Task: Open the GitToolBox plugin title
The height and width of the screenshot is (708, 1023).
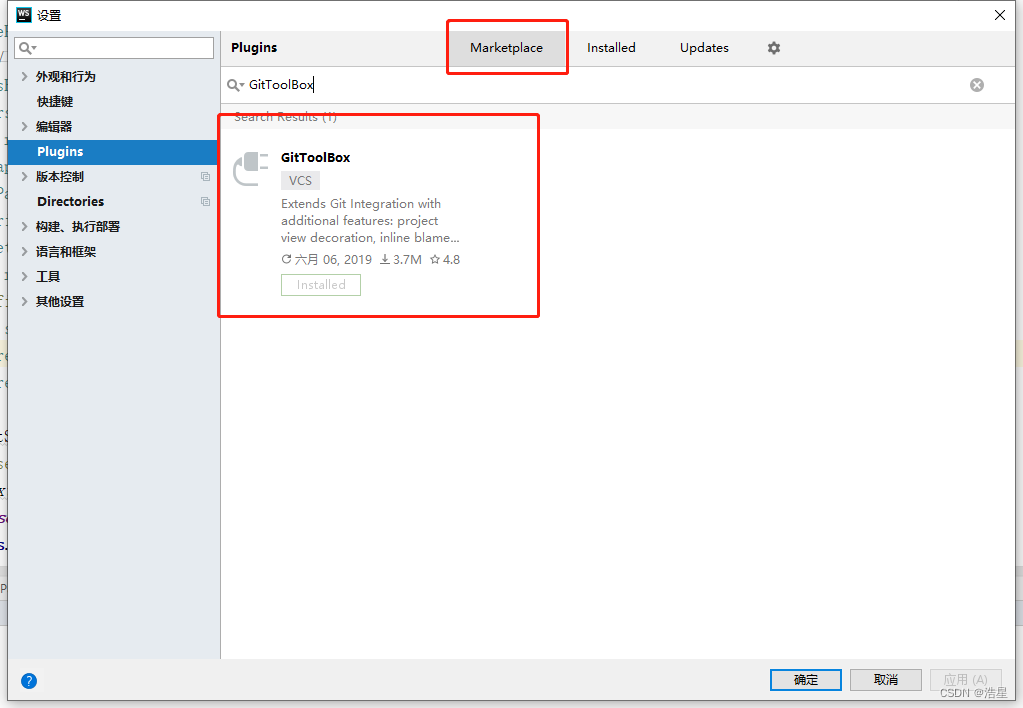Action: (315, 157)
